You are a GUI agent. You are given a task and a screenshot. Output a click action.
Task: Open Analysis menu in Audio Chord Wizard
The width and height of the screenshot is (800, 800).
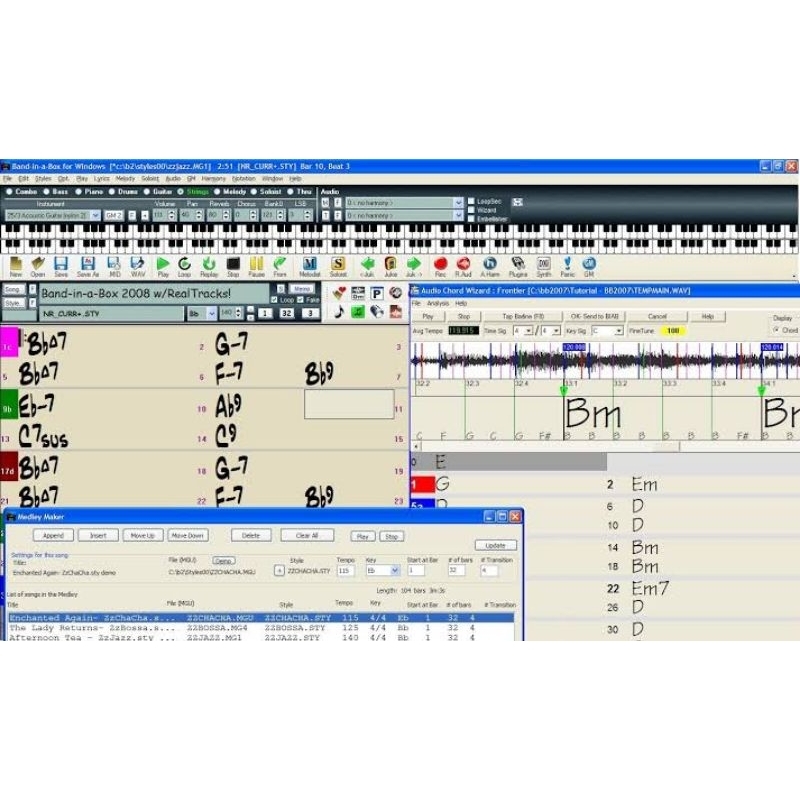click(x=438, y=304)
